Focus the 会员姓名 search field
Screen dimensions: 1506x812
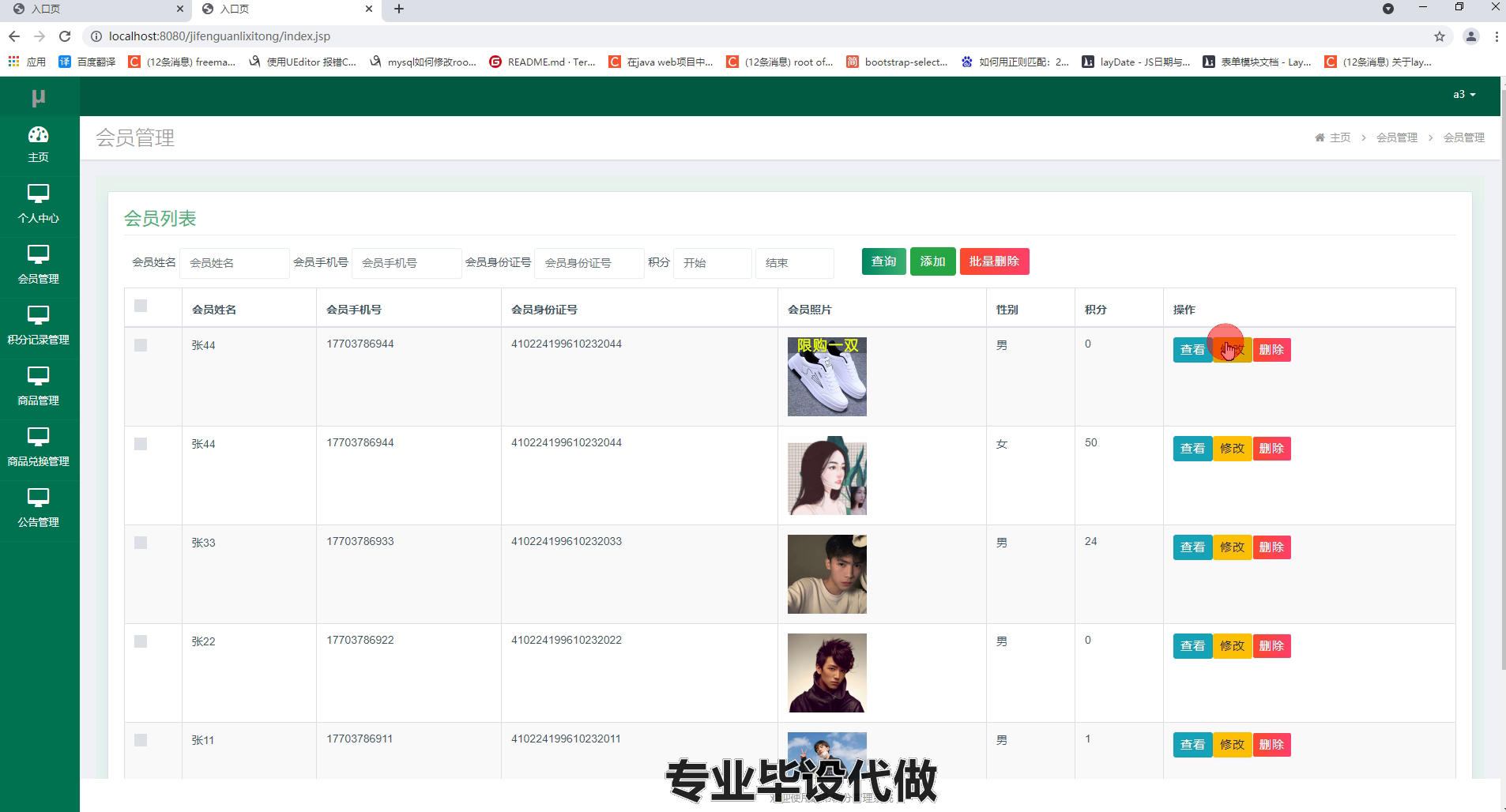point(234,263)
